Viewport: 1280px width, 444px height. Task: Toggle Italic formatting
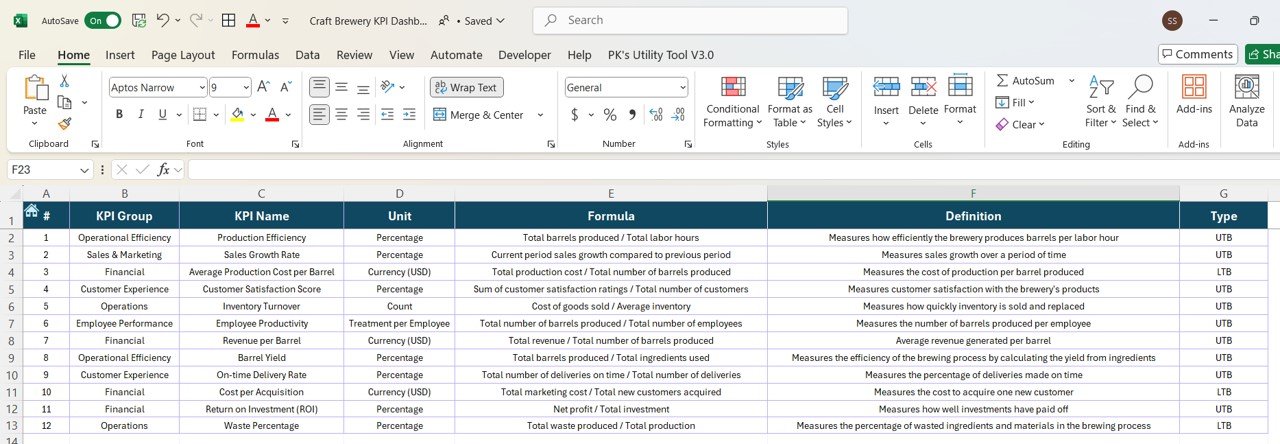point(142,115)
